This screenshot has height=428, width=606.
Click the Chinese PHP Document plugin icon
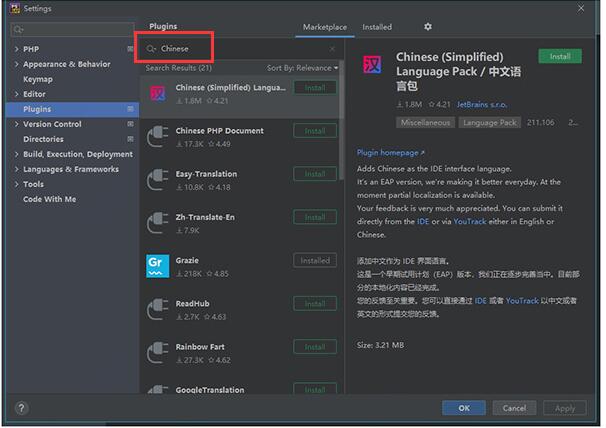click(158, 136)
